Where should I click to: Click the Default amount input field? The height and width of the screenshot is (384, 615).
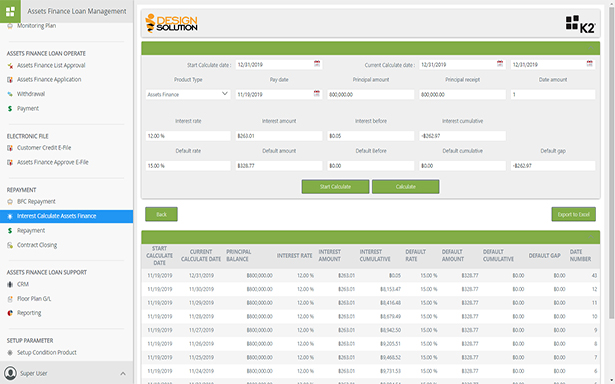(x=279, y=166)
